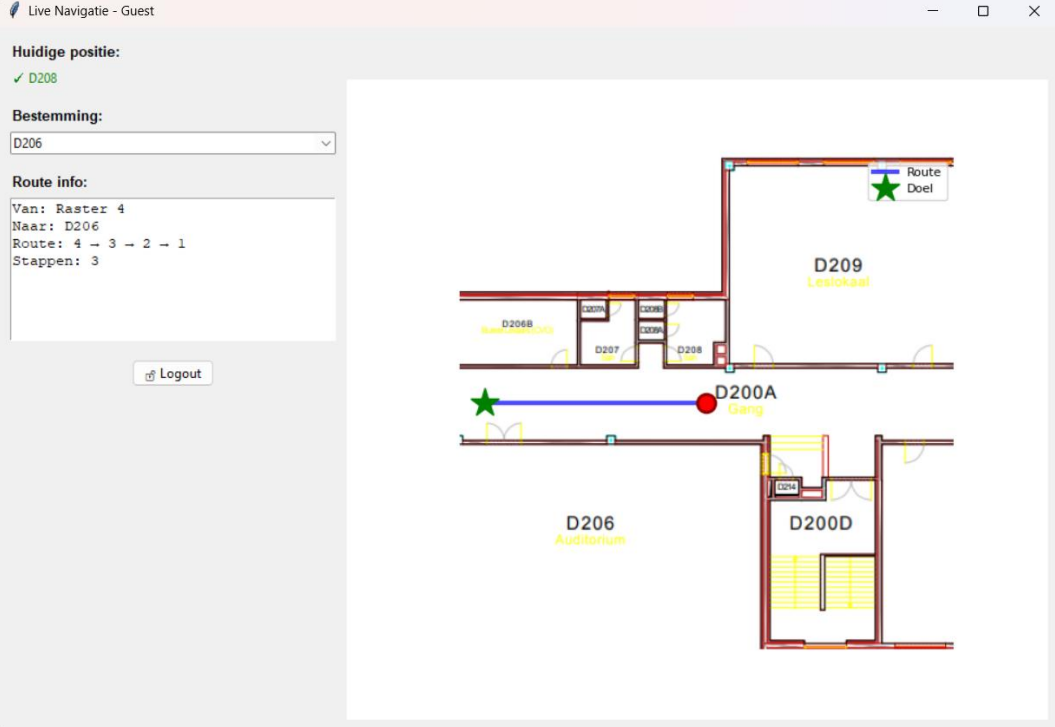This screenshot has height=727, width=1055.
Task: Click the D209 room label on the map
Action: (838, 265)
